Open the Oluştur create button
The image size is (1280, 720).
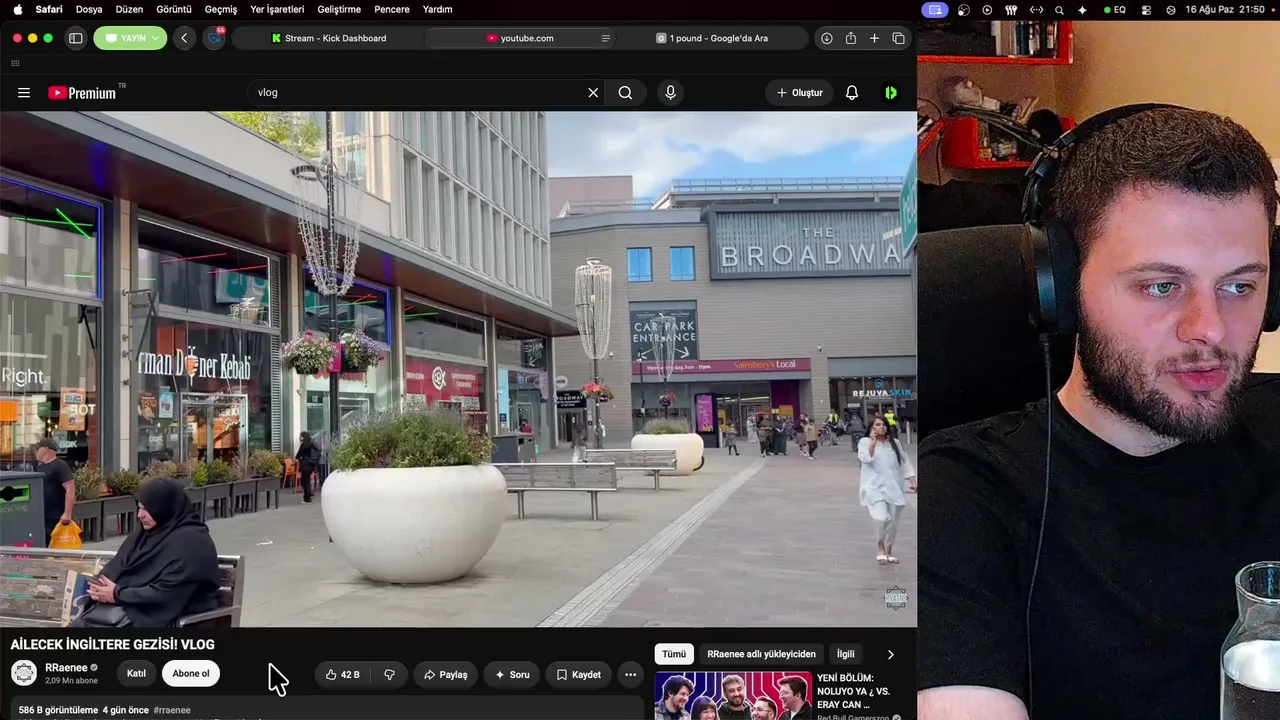coord(799,93)
